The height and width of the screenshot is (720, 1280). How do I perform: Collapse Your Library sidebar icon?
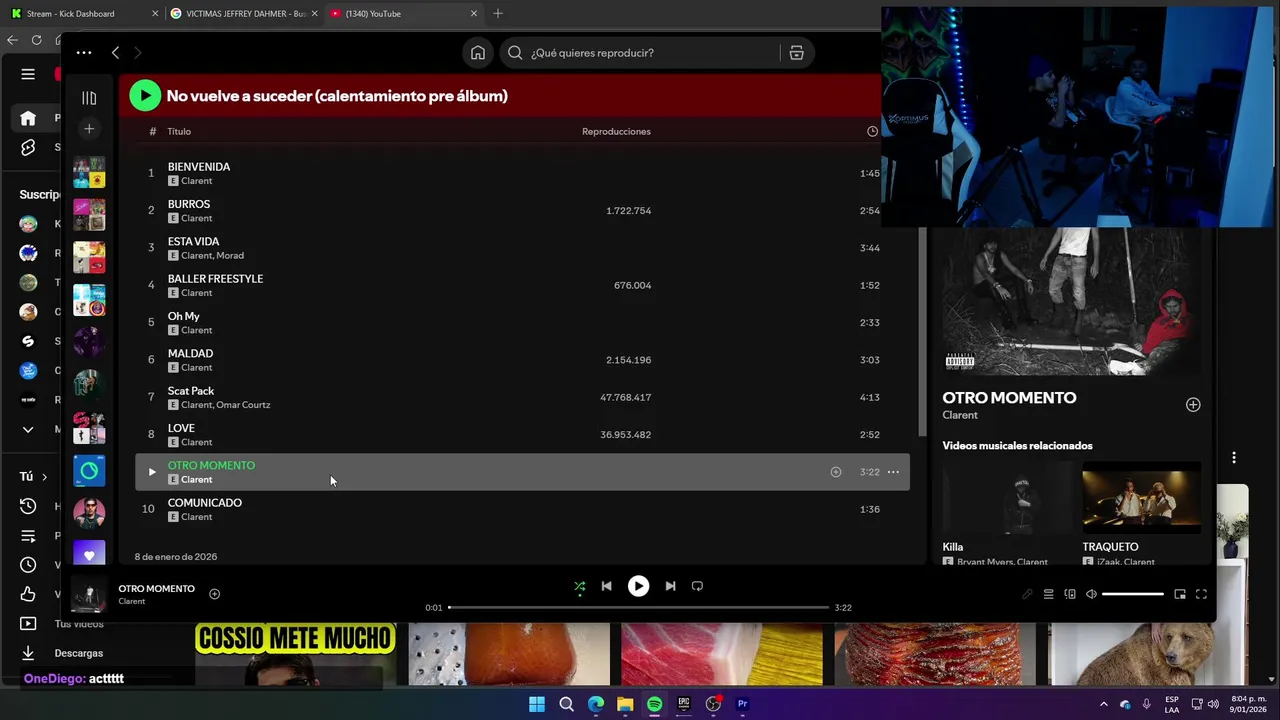click(x=89, y=98)
